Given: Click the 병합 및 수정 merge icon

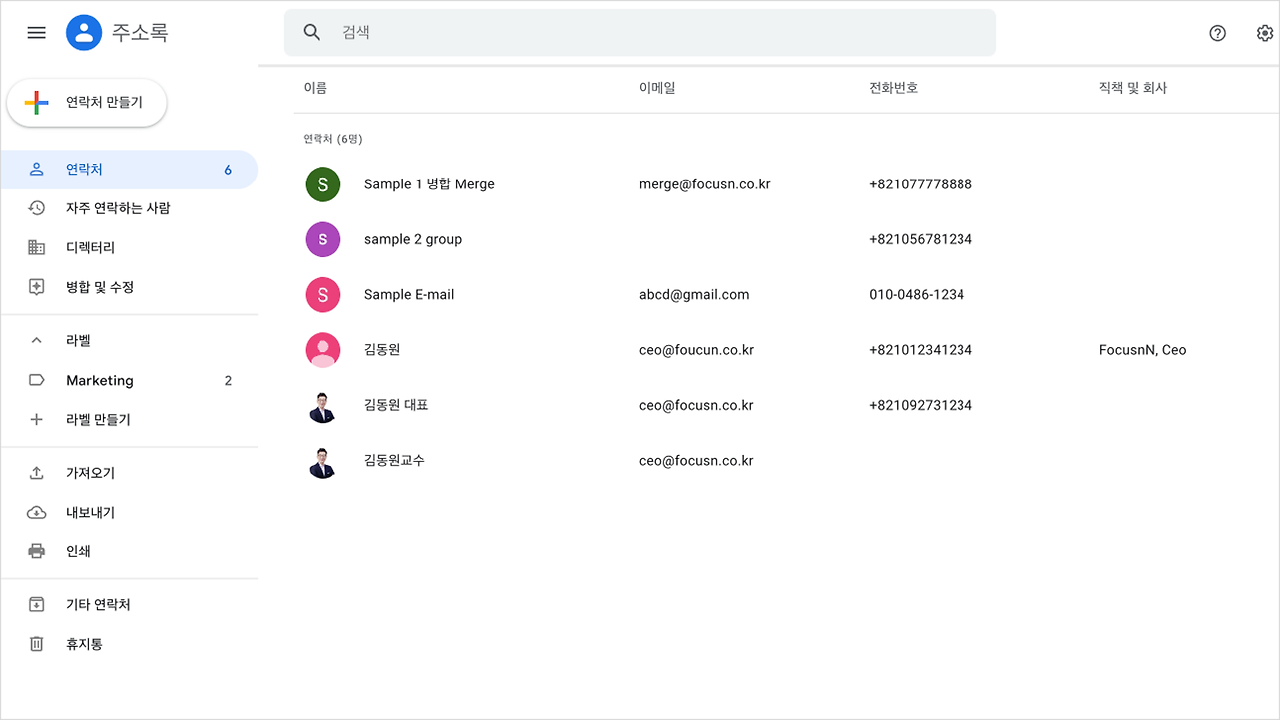Looking at the screenshot, I should [37, 286].
